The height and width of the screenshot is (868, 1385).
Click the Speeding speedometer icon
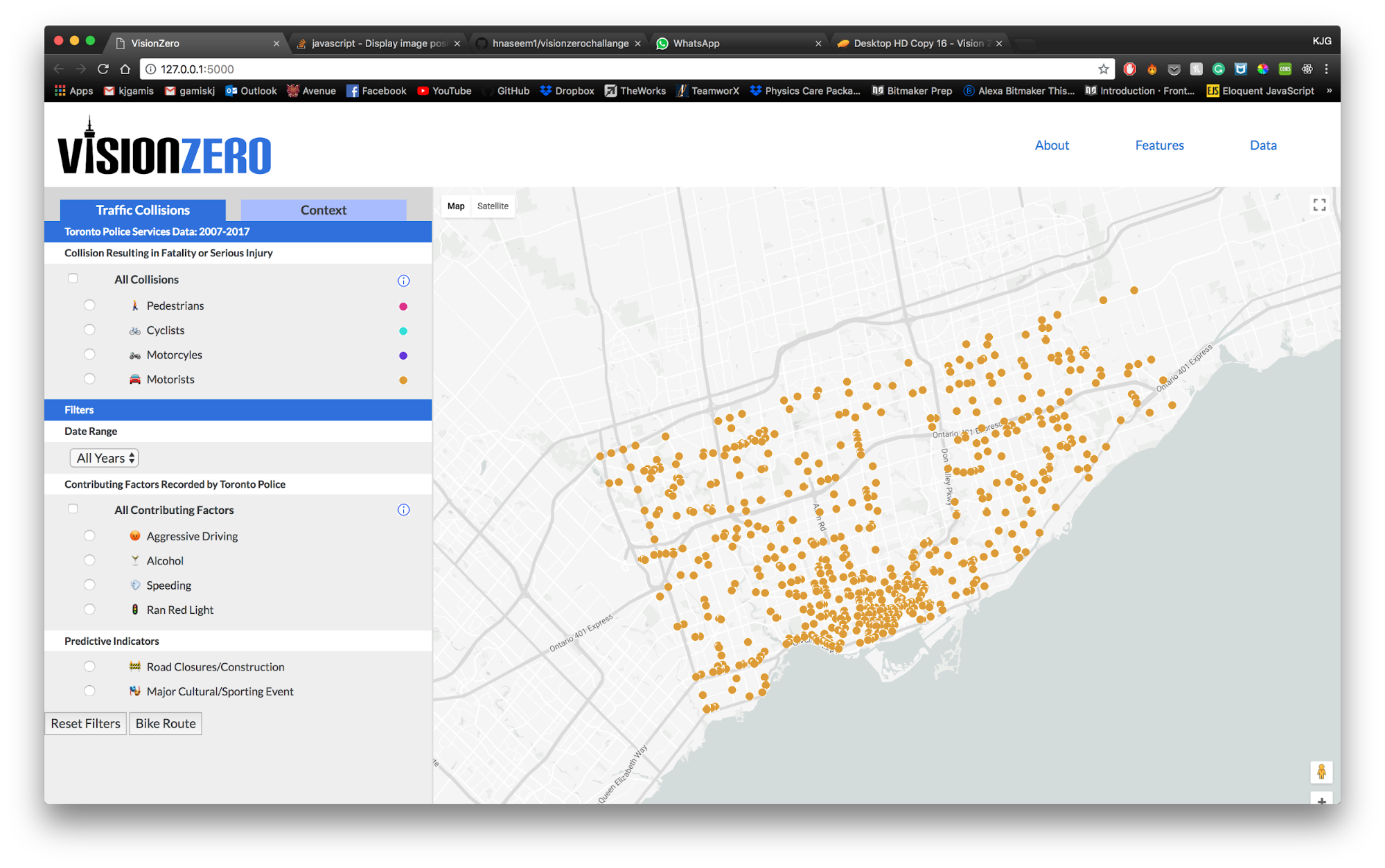[135, 585]
